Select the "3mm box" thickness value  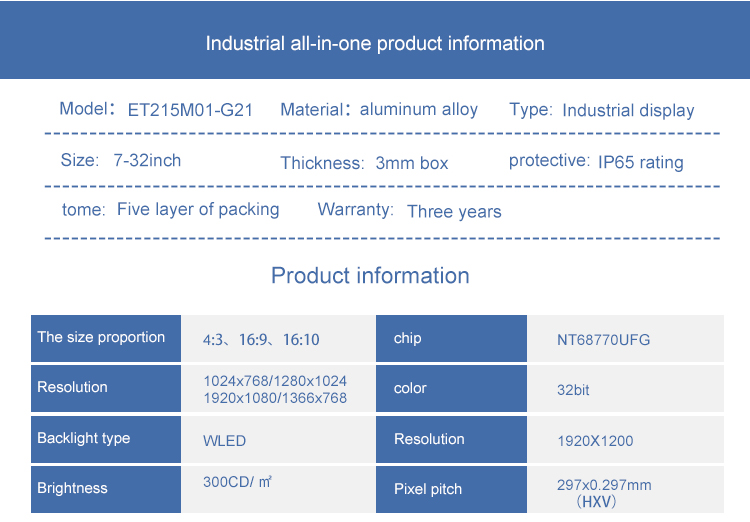pyautogui.click(x=412, y=163)
